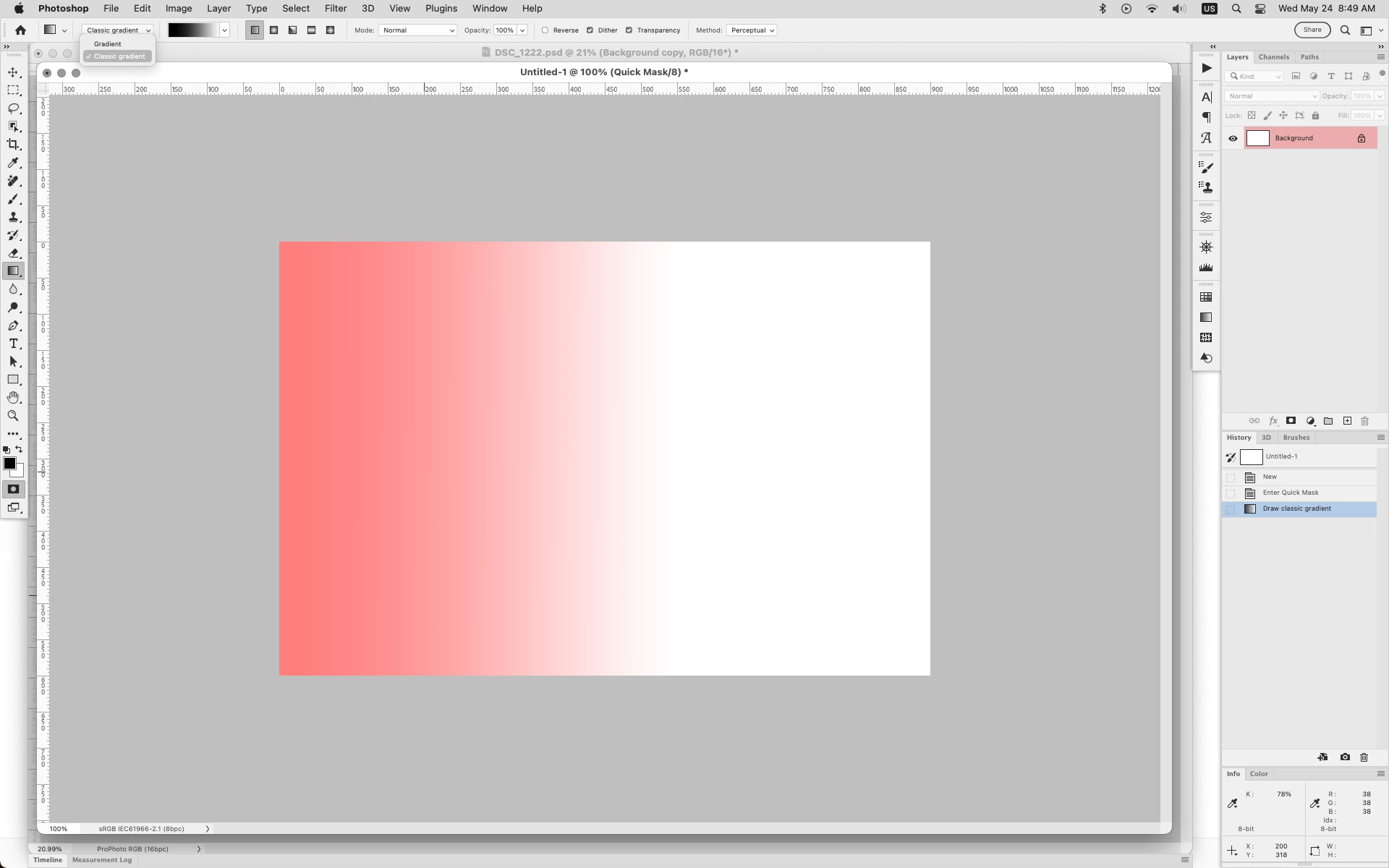The height and width of the screenshot is (868, 1389).
Task: Select the Zoom tool
Action: pos(13,416)
